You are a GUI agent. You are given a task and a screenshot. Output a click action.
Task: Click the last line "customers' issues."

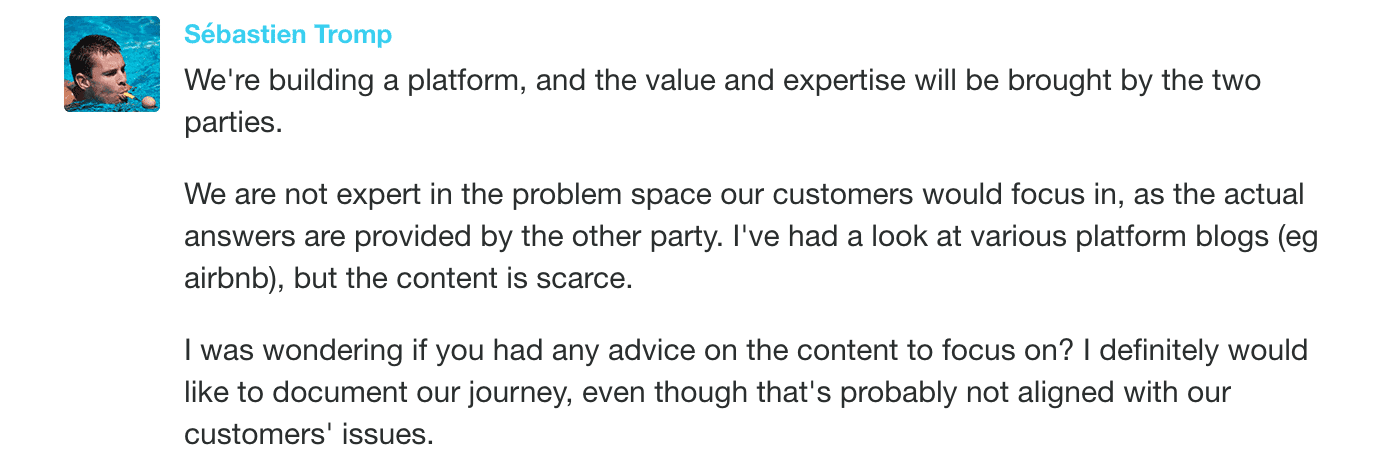coord(309,436)
